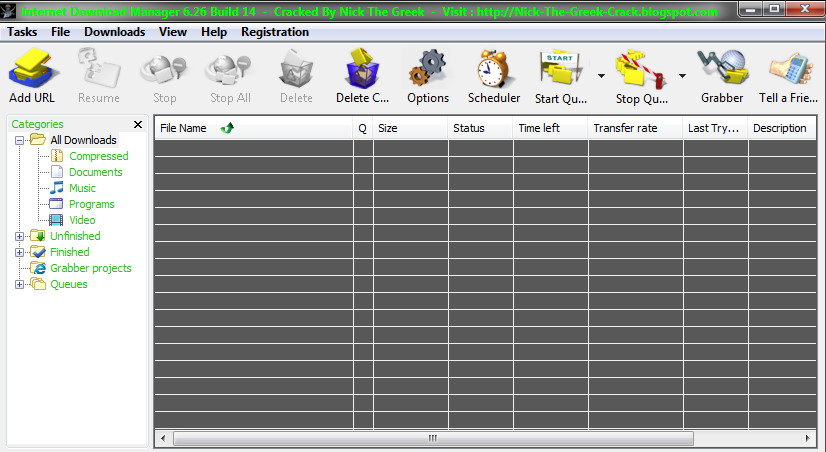
Task: Select the Music category
Action: [x=82, y=188]
